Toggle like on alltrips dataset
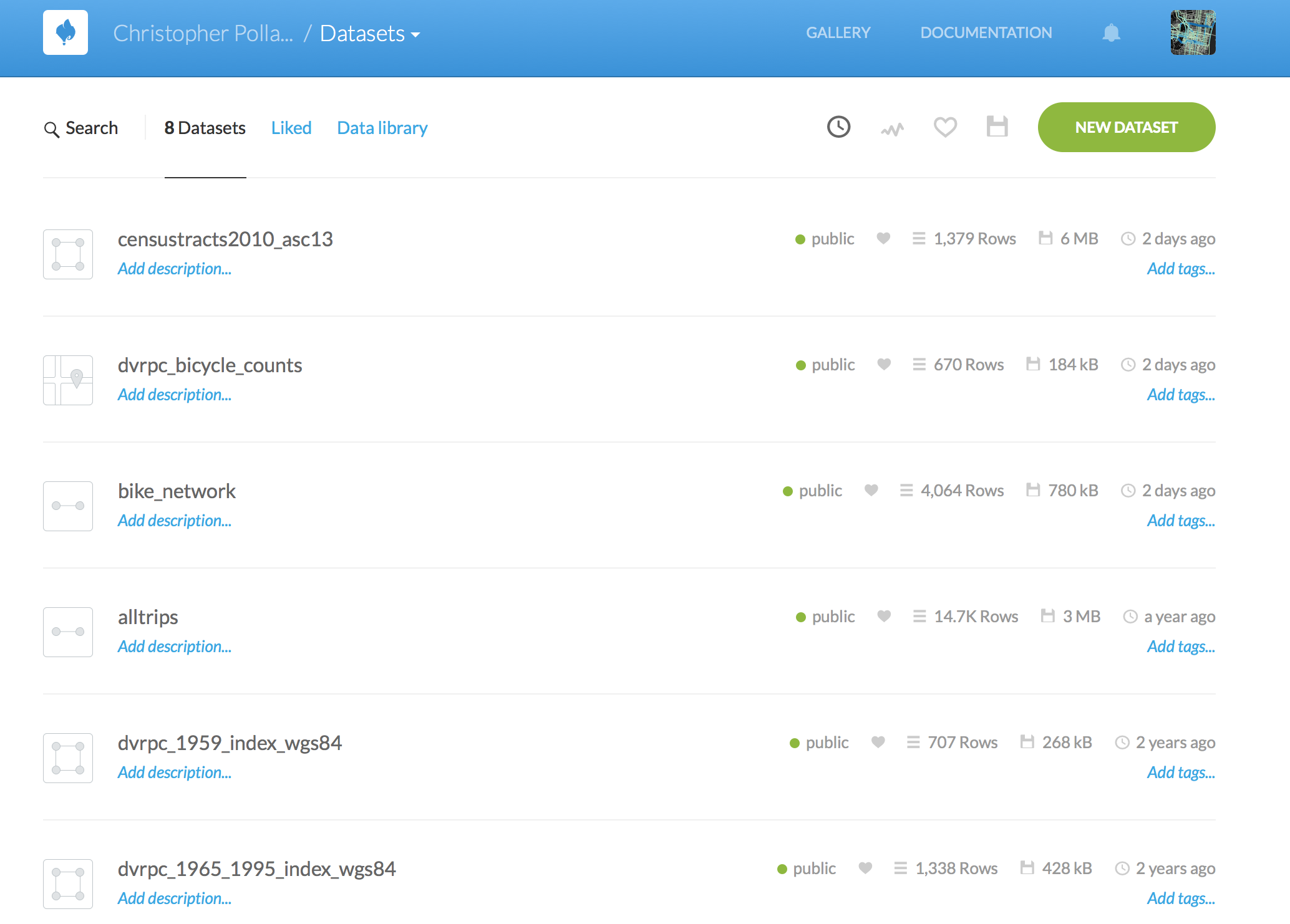 [x=884, y=616]
